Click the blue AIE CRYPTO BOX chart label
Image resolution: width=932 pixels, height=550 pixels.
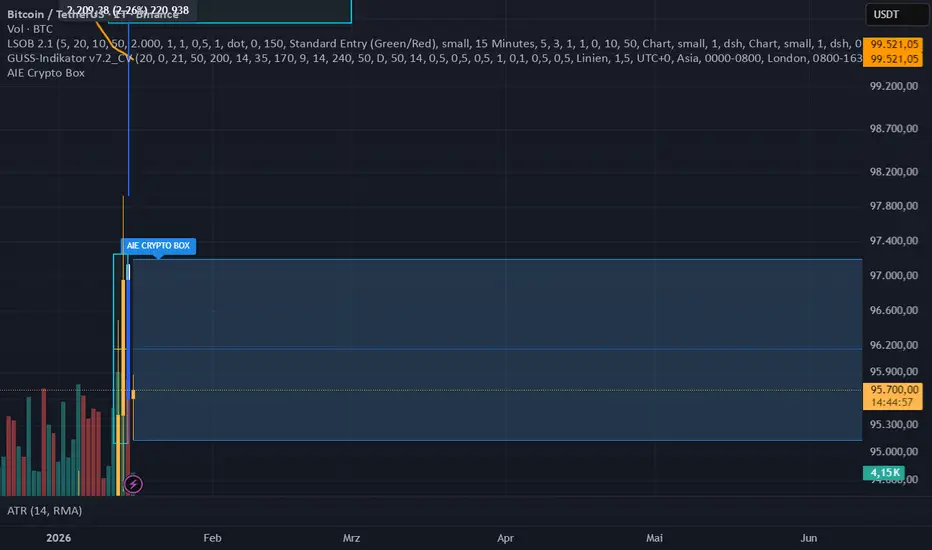pos(157,245)
